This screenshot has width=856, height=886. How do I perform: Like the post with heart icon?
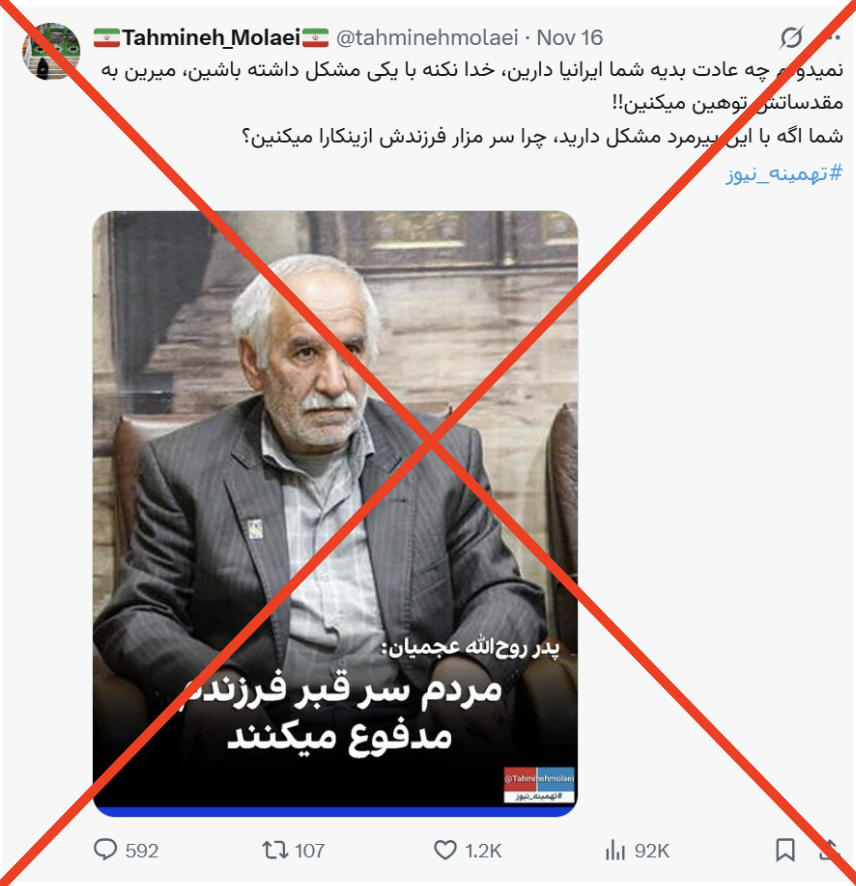445,850
